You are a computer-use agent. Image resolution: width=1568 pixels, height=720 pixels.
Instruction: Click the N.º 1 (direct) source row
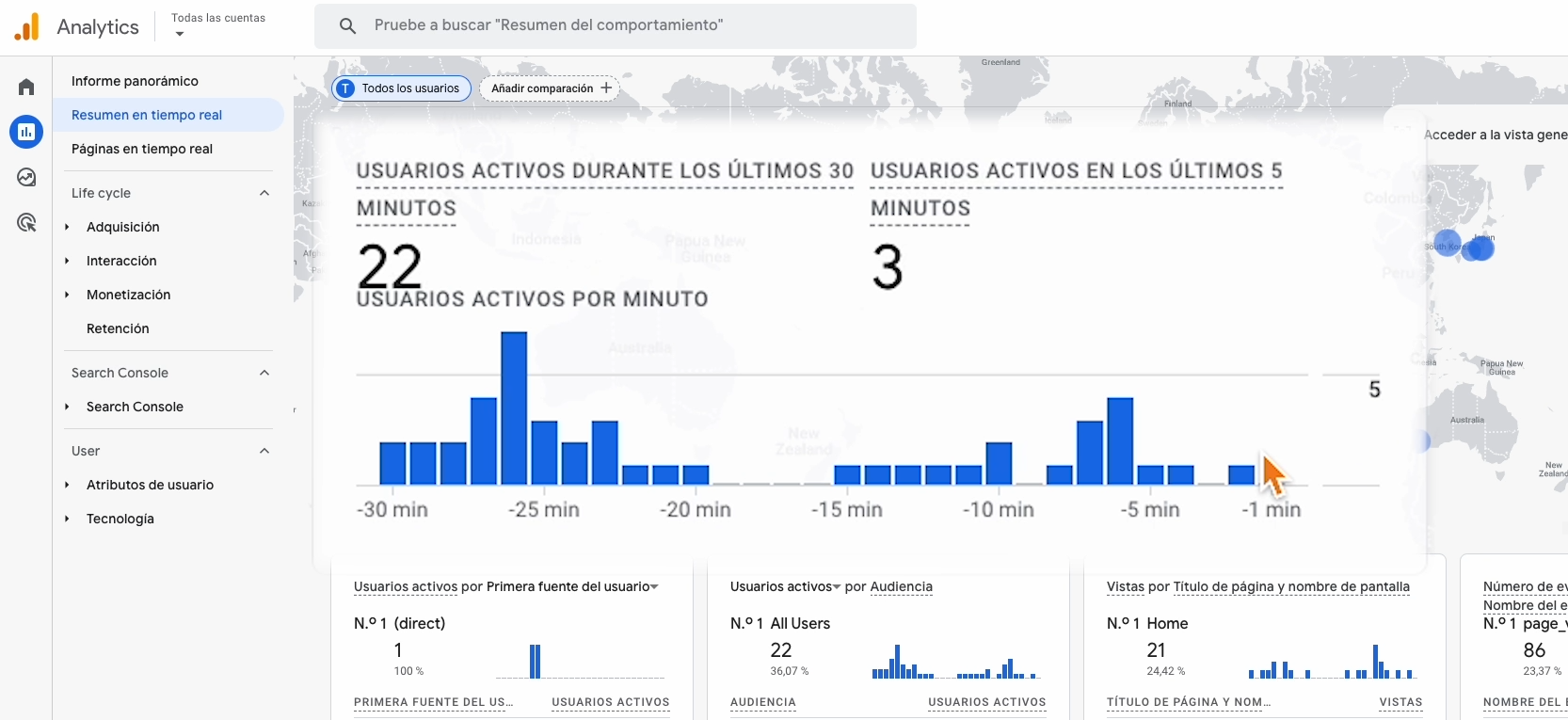coord(400,623)
